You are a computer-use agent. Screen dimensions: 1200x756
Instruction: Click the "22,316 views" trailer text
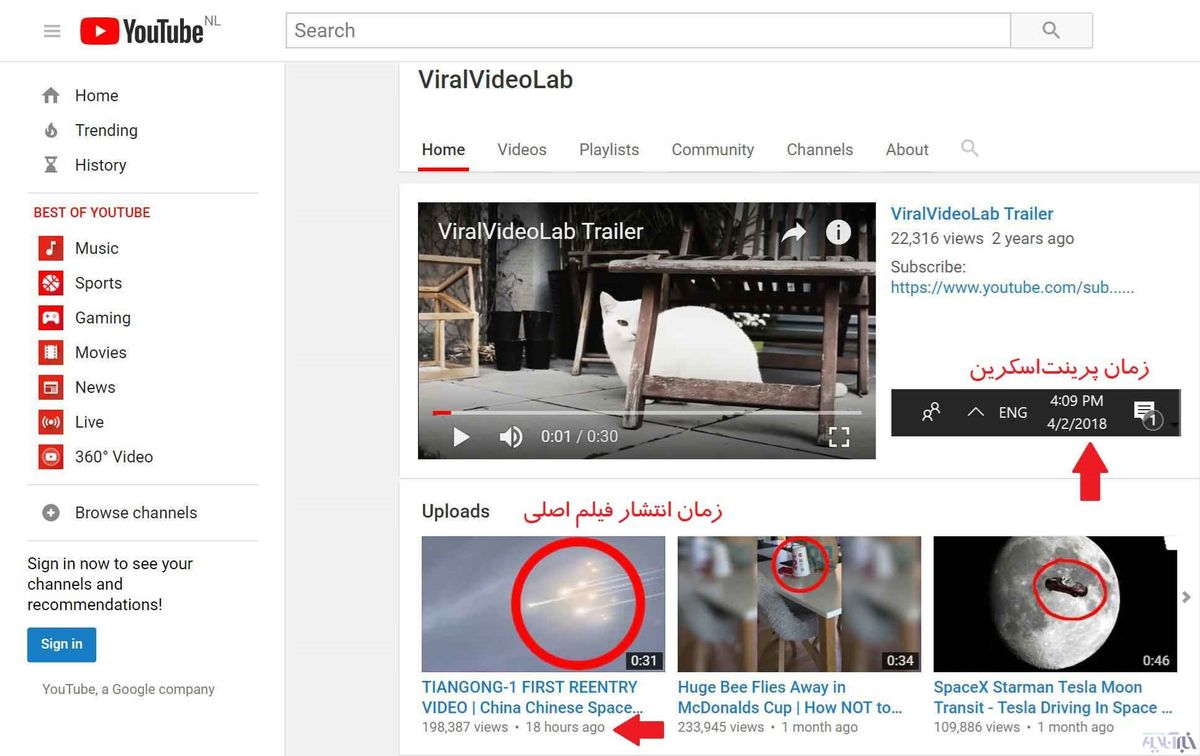pos(937,239)
